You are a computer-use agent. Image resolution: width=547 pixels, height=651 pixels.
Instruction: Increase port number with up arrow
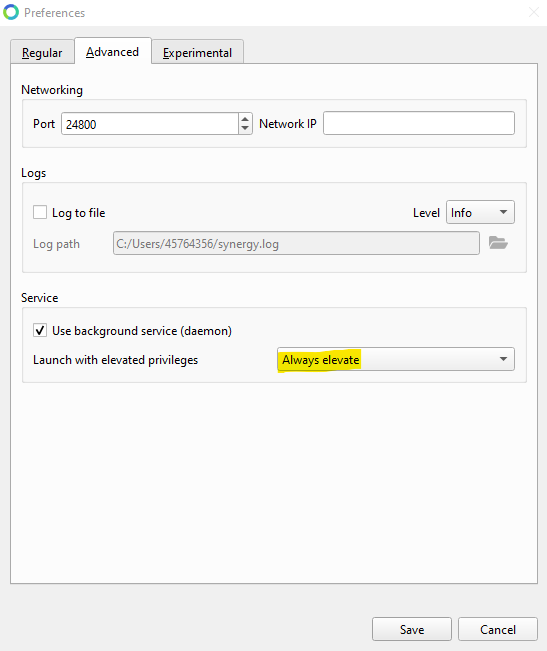245,118
